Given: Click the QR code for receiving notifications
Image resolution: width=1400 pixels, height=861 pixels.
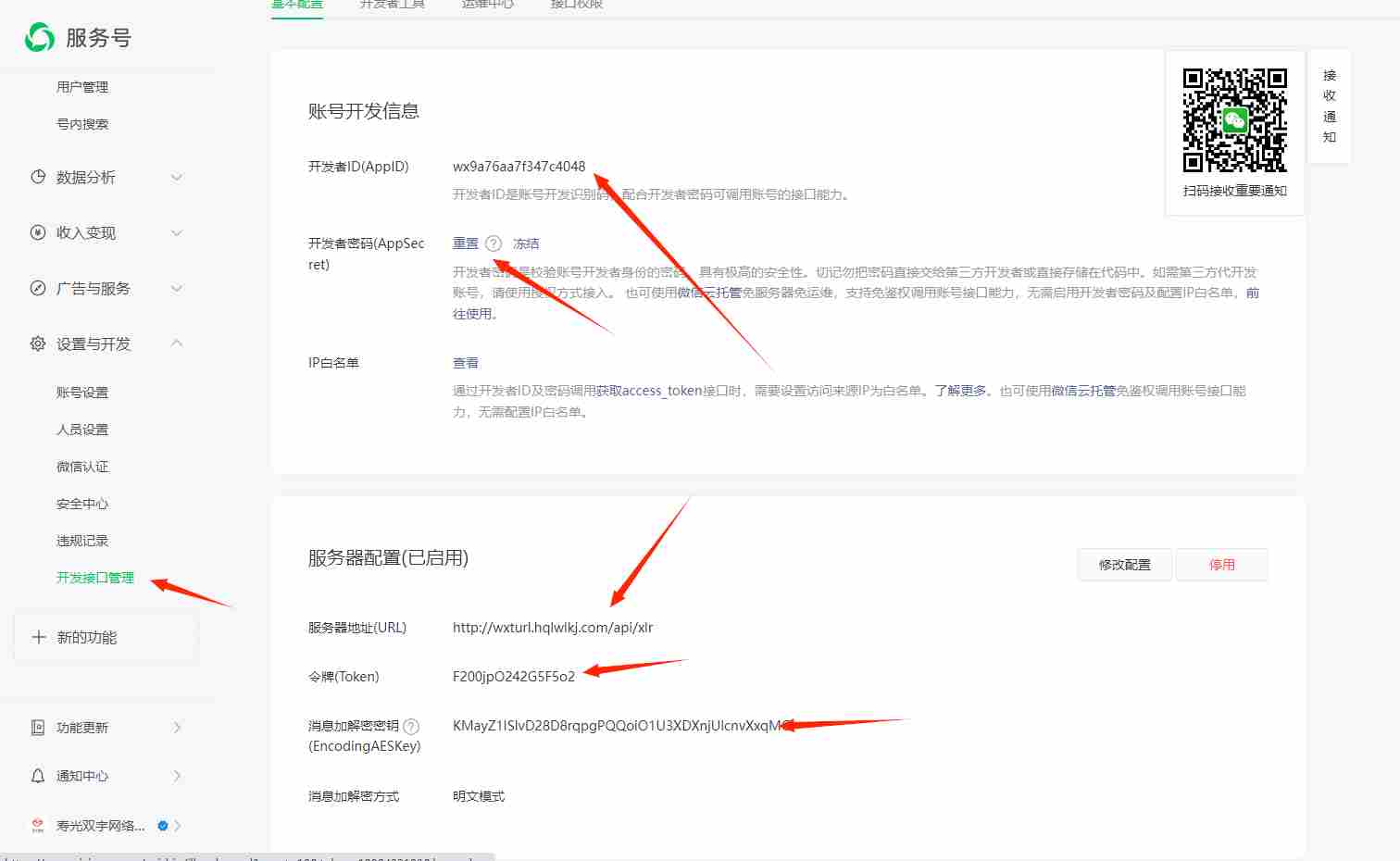Looking at the screenshot, I should (1234, 119).
